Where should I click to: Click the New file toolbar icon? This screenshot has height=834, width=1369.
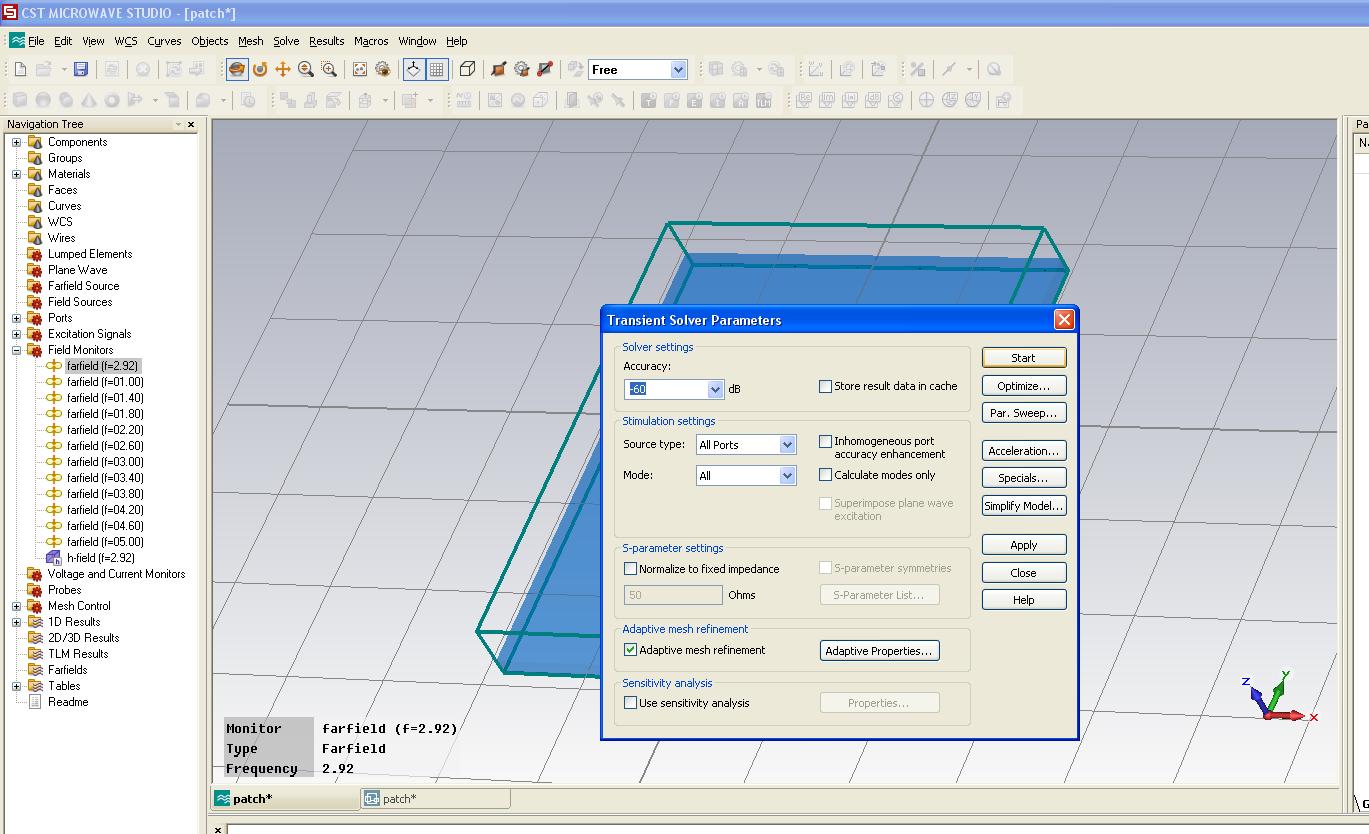pyautogui.click(x=20, y=69)
